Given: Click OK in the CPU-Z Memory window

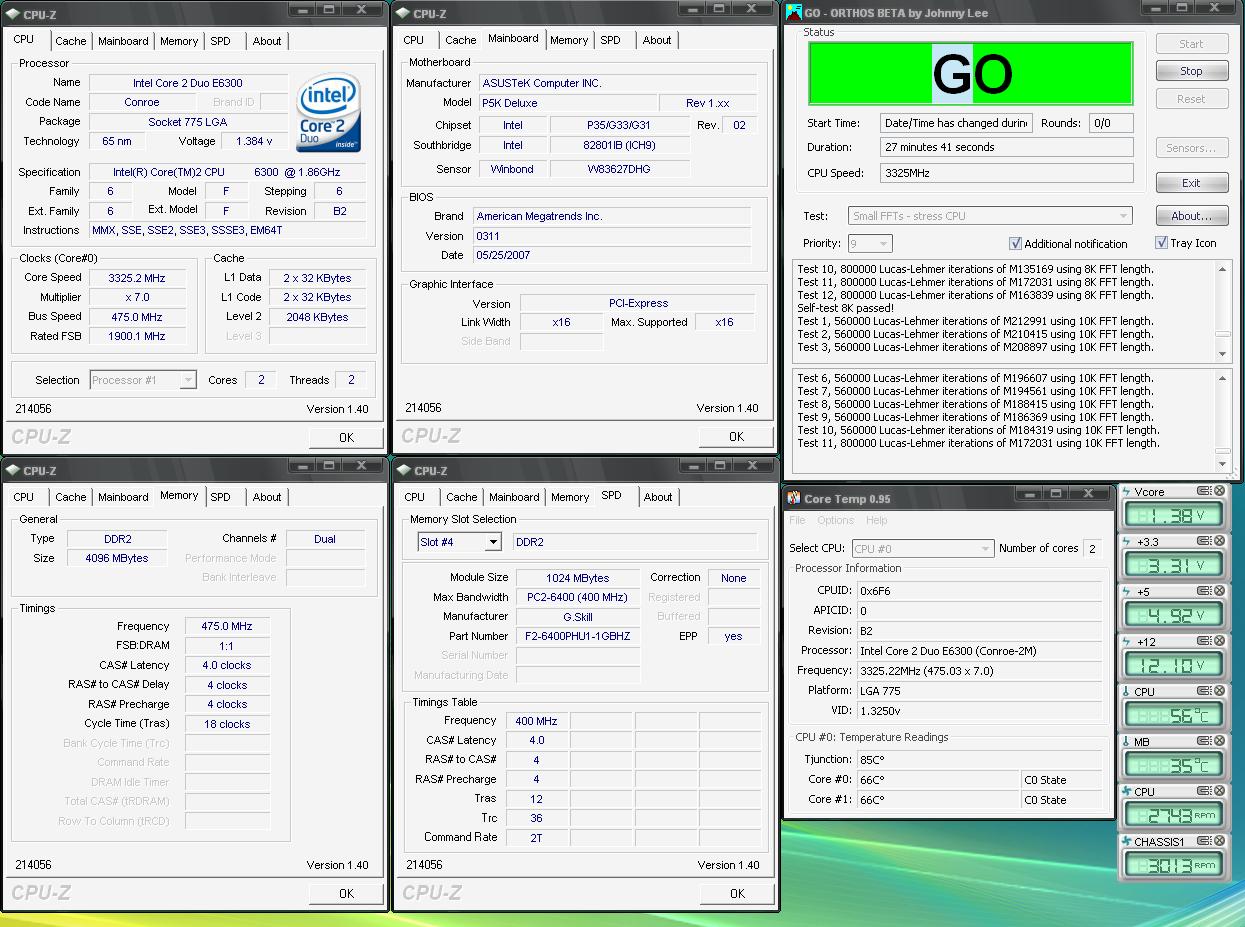Looking at the screenshot, I should (x=346, y=893).
